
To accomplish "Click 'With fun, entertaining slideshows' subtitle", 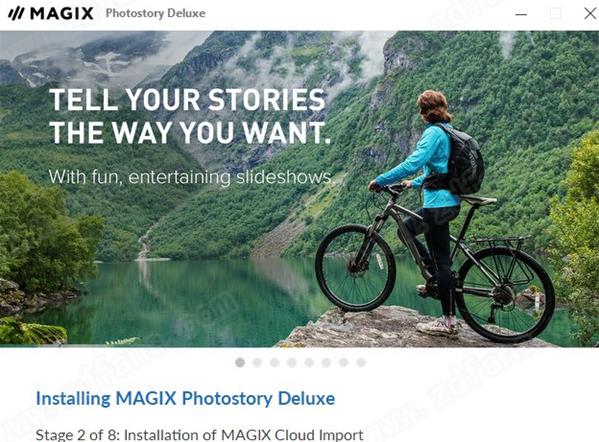I will (191, 177).
